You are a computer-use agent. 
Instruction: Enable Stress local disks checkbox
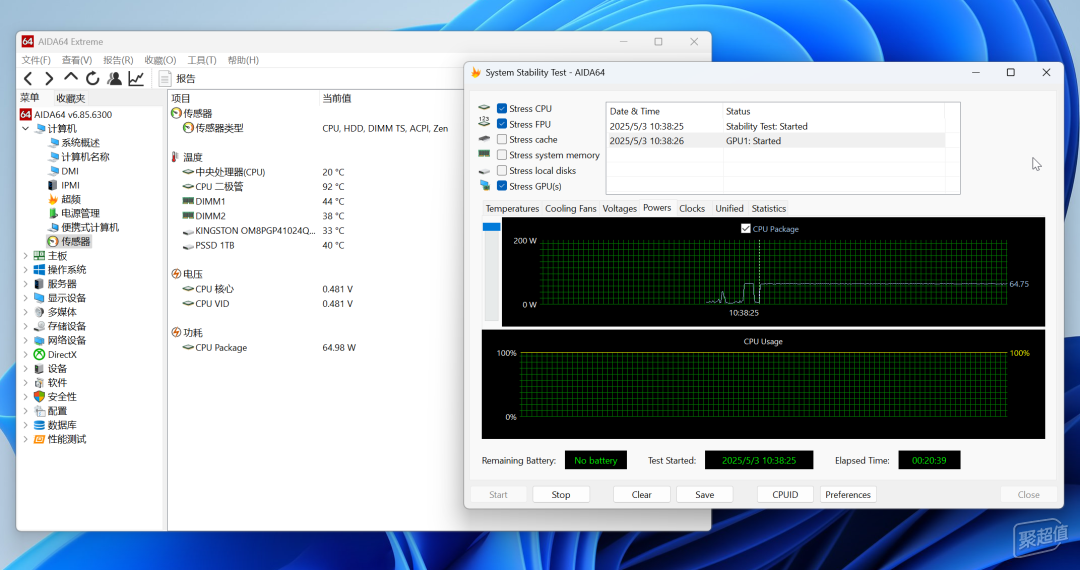pos(502,170)
